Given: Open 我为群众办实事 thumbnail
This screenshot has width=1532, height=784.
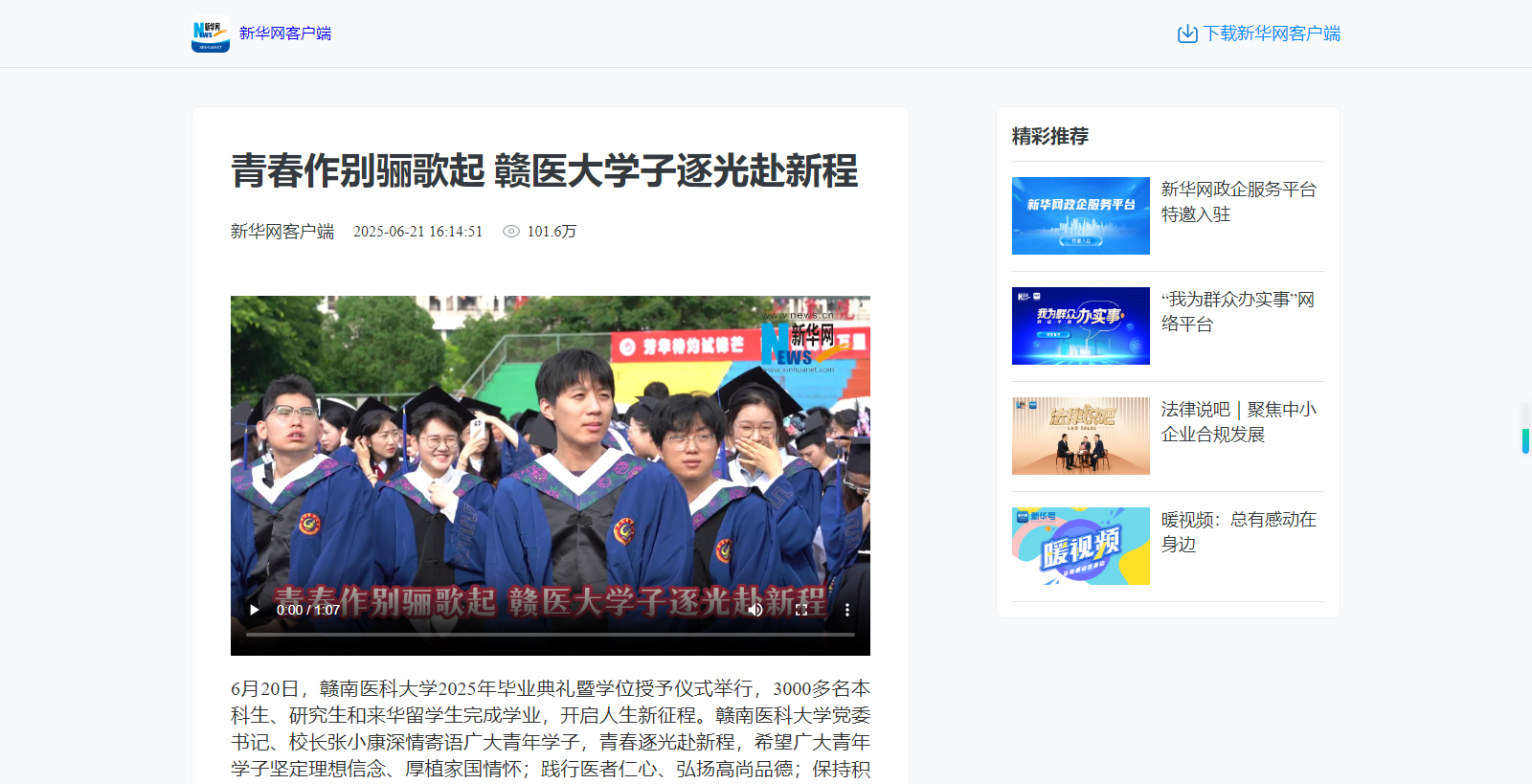Looking at the screenshot, I should [1081, 325].
